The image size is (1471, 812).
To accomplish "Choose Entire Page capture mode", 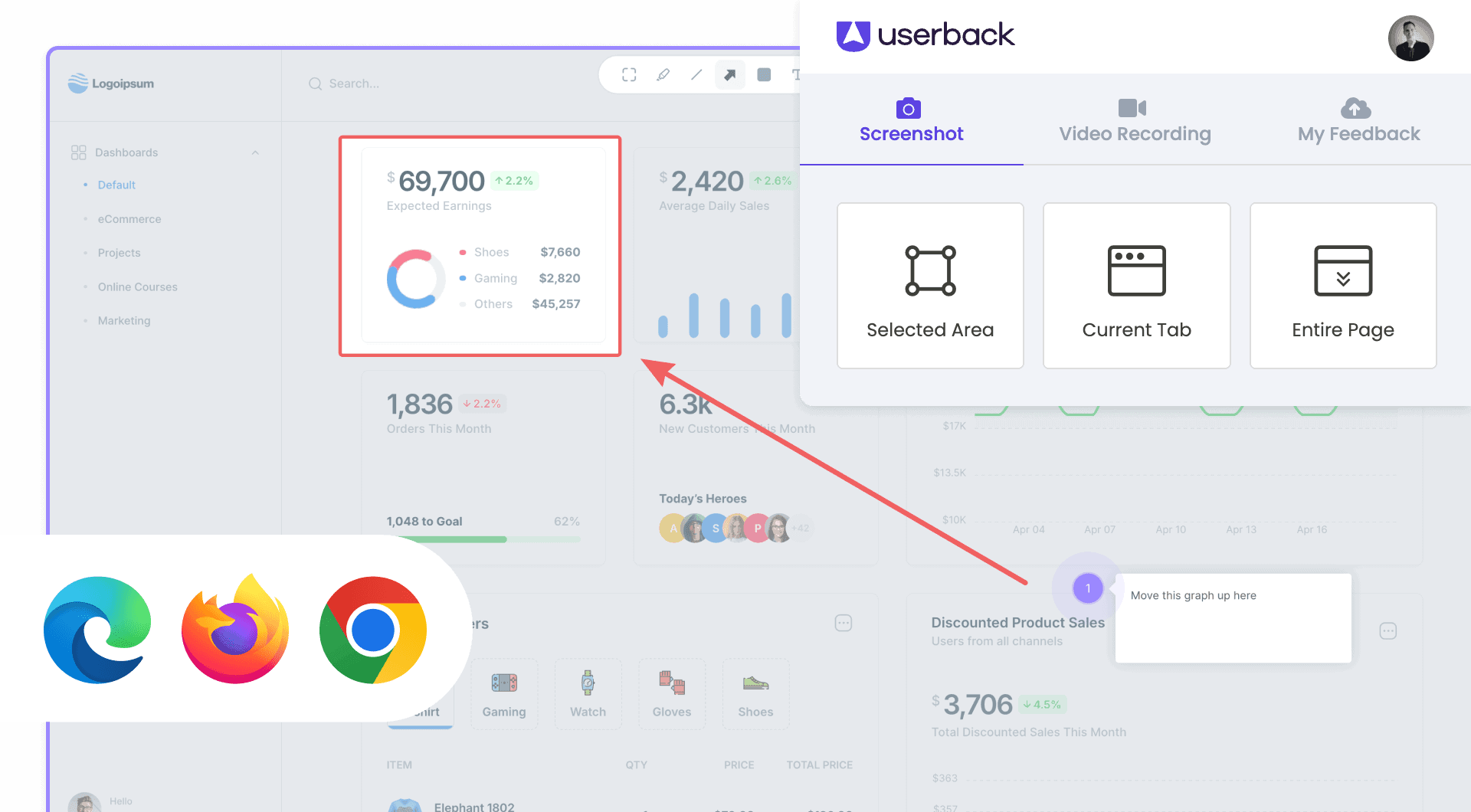I will [x=1343, y=285].
